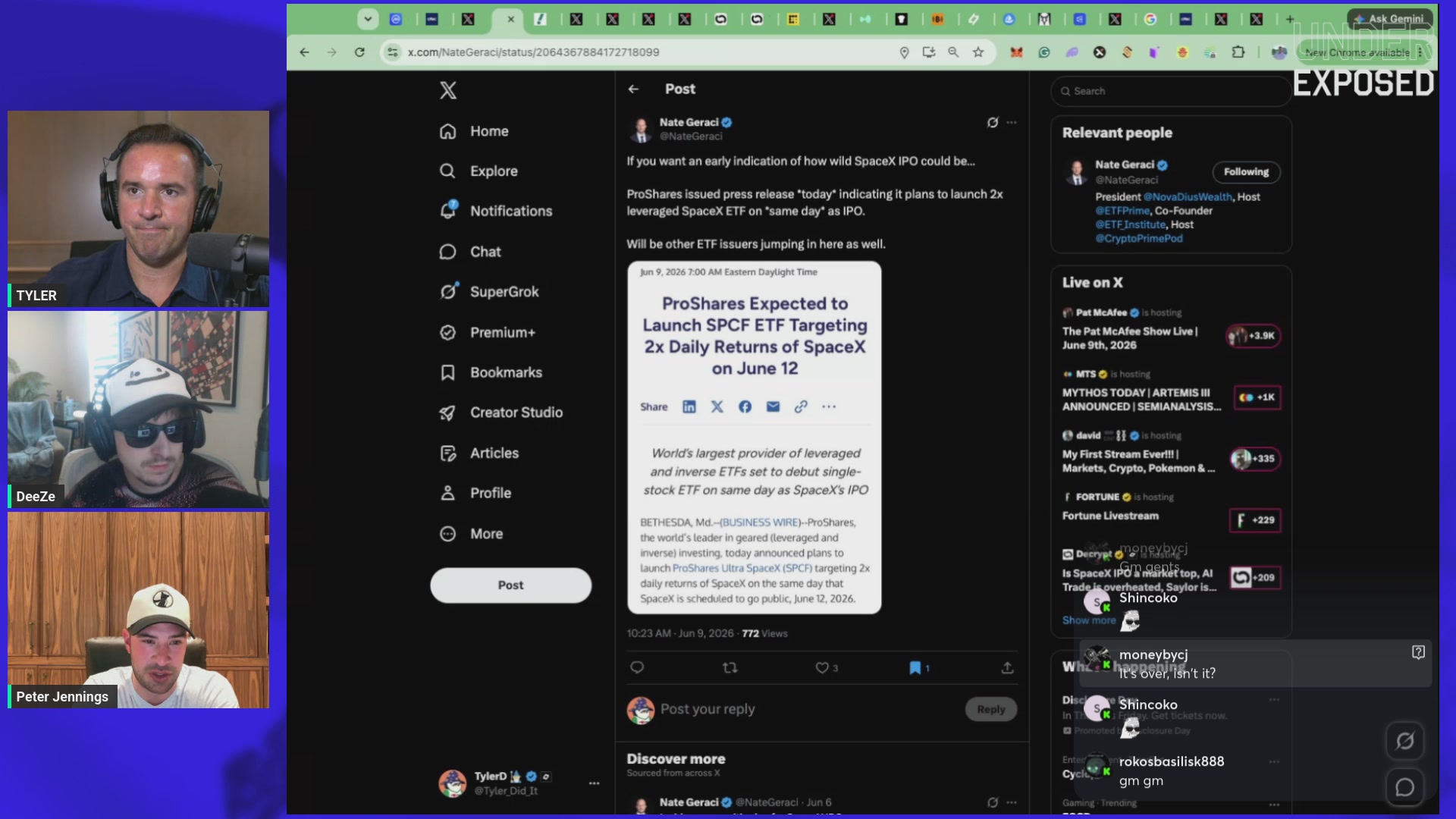Open Creator Studio
Image resolution: width=1456 pixels, height=819 pixels.
(x=501, y=413)
